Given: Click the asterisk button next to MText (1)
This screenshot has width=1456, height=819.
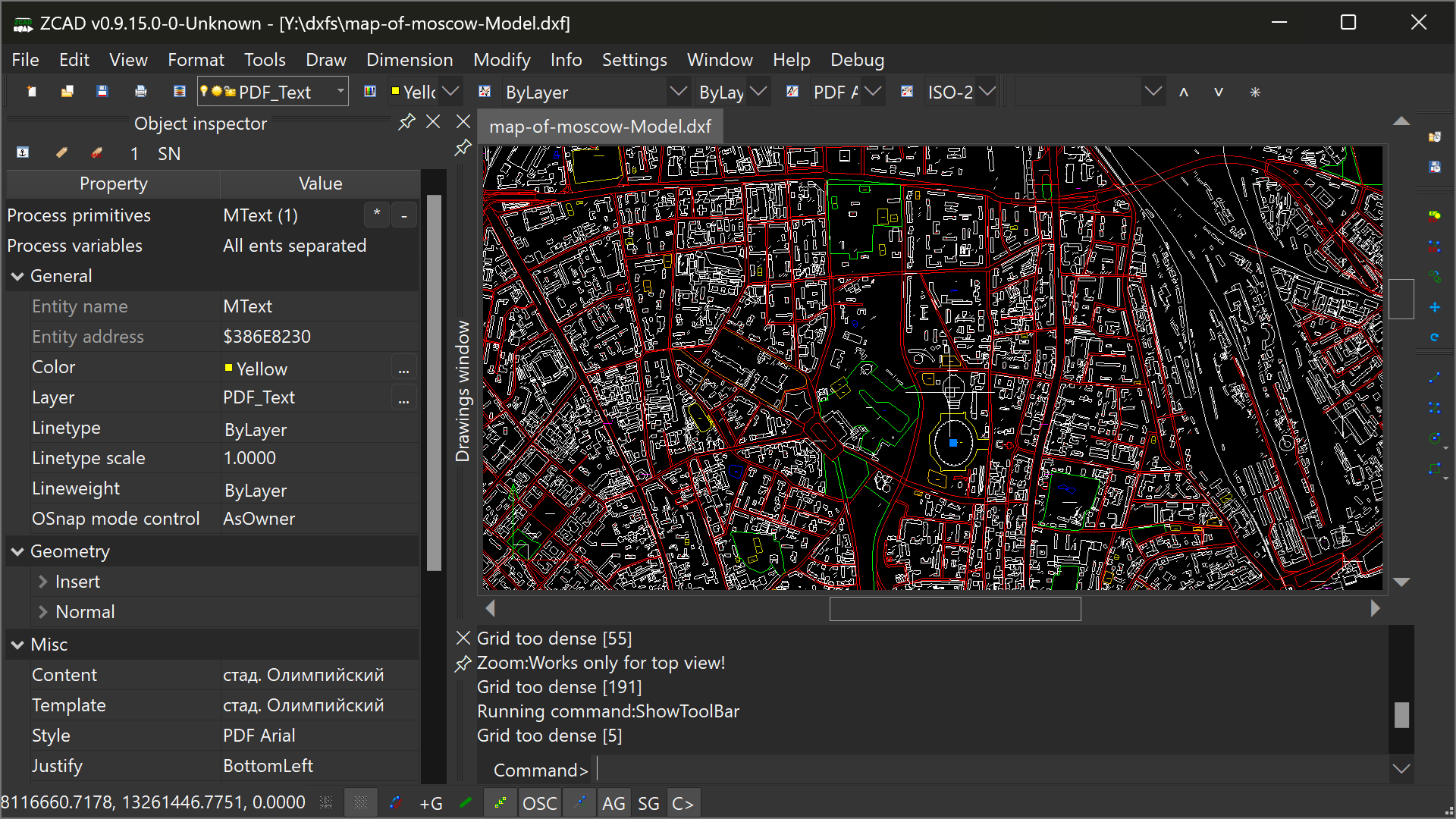Looking at the screenshot, I should (377, 215).
